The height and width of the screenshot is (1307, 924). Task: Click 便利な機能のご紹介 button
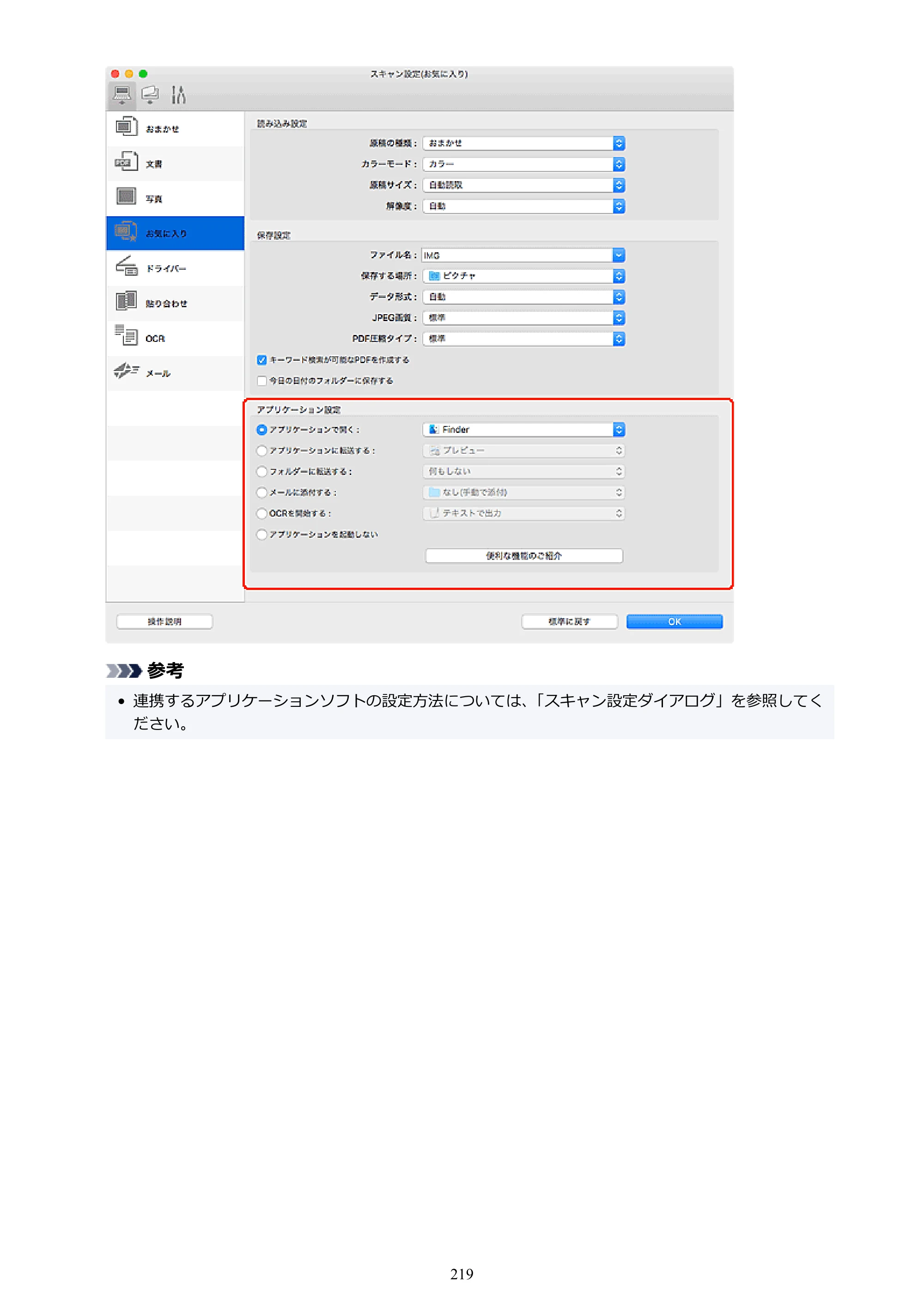click(x=524, y=556)
